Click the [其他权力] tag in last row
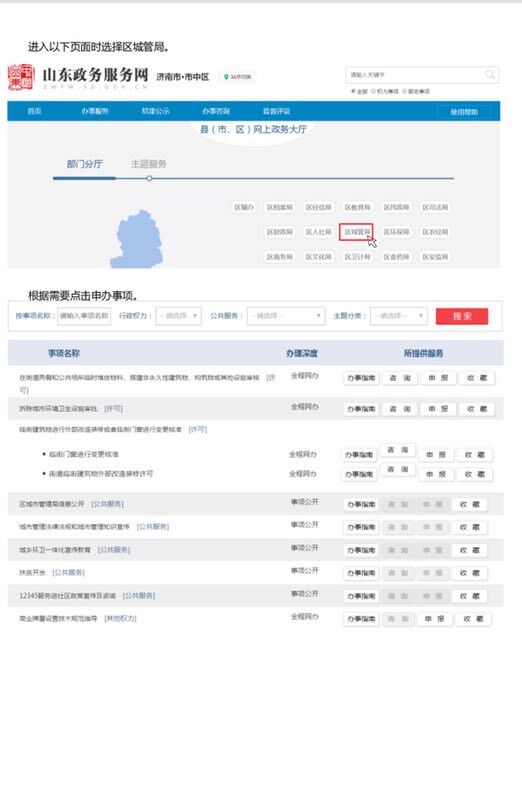This screenshot has height=800, width=522. [x=120, y=618]
